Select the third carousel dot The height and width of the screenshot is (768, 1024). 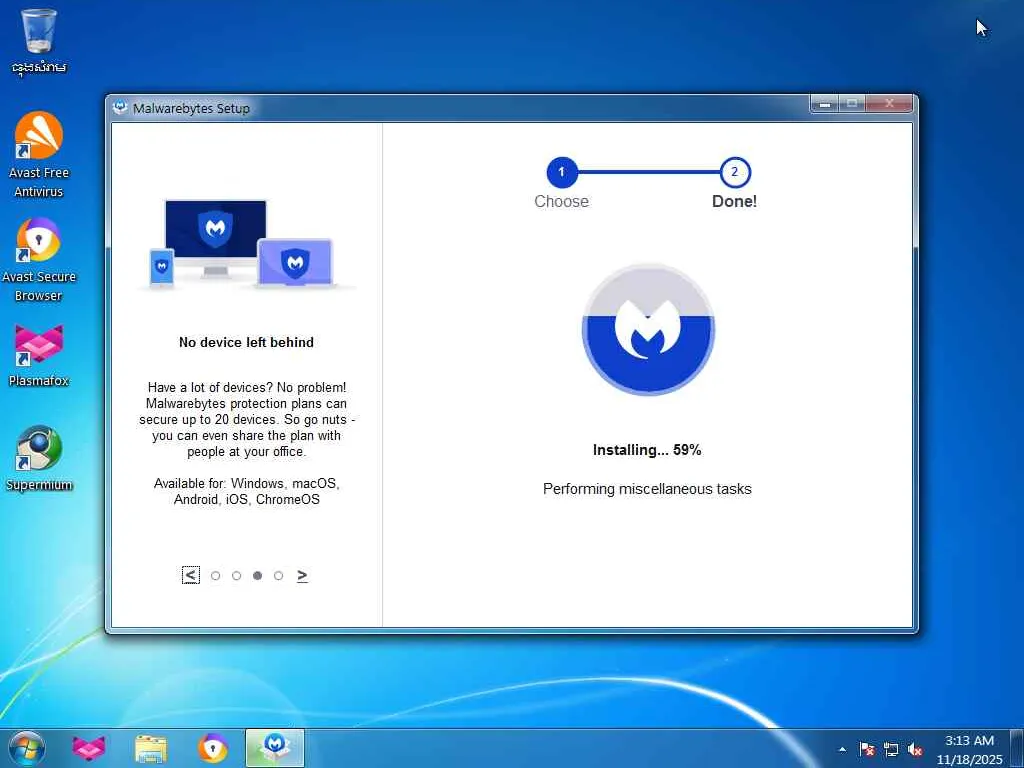coord(257,576)
